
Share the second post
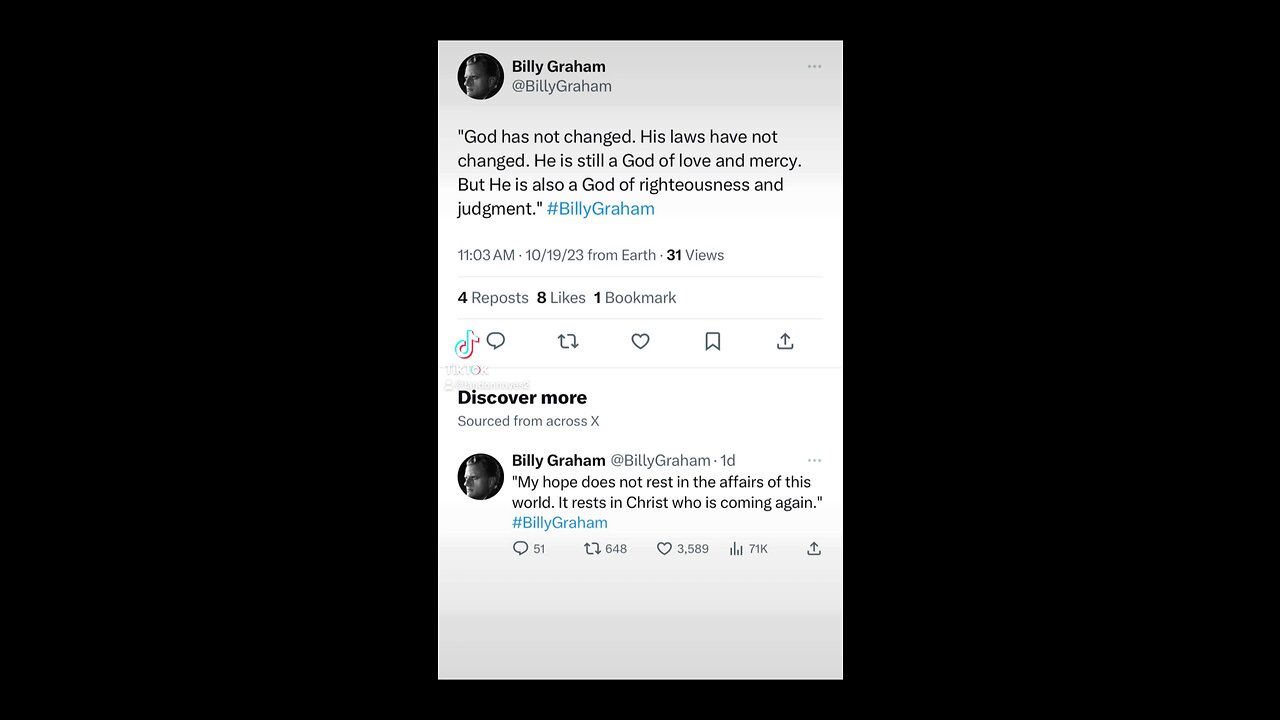tap(814, 548)
